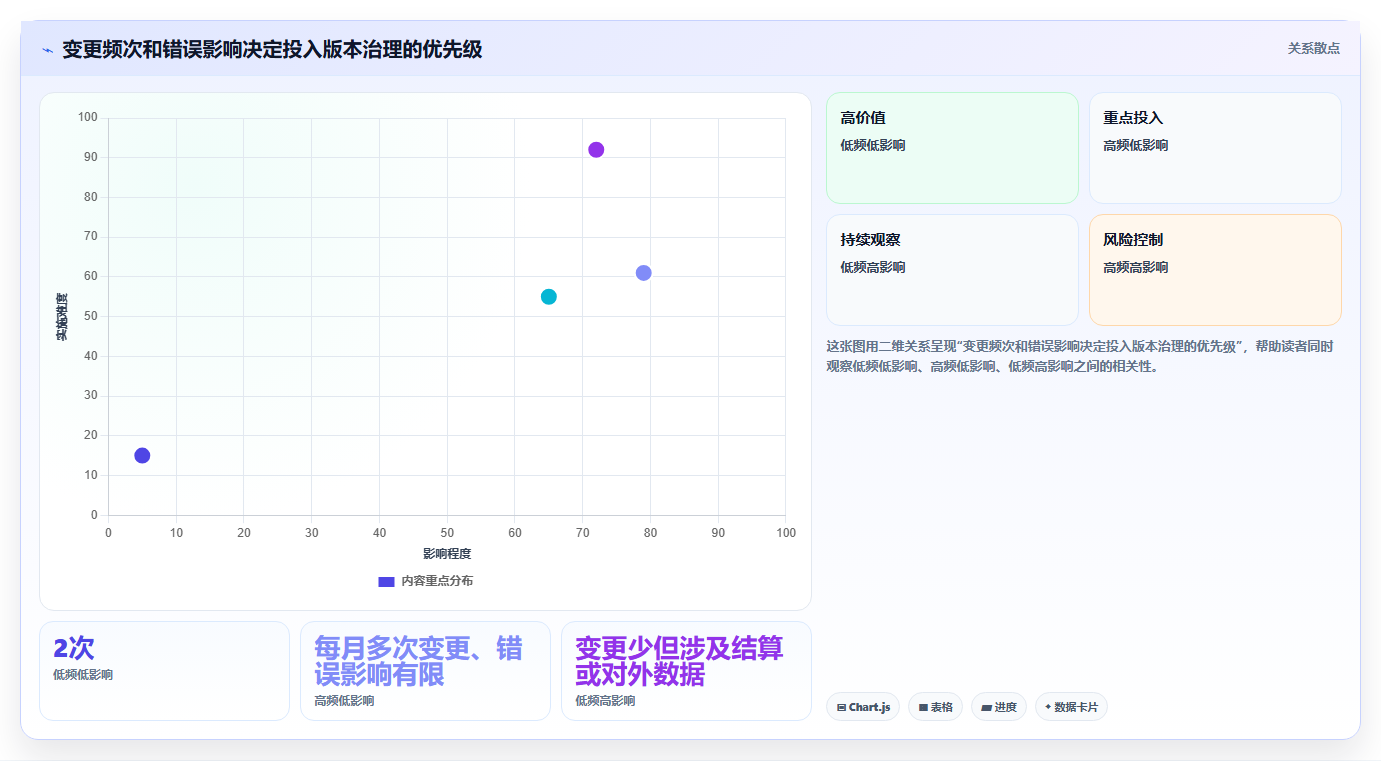Image resolution: width=1381 pixels, height=761 pixels.
Task: Click the 进度 tag chip
Action: point(999,707)
